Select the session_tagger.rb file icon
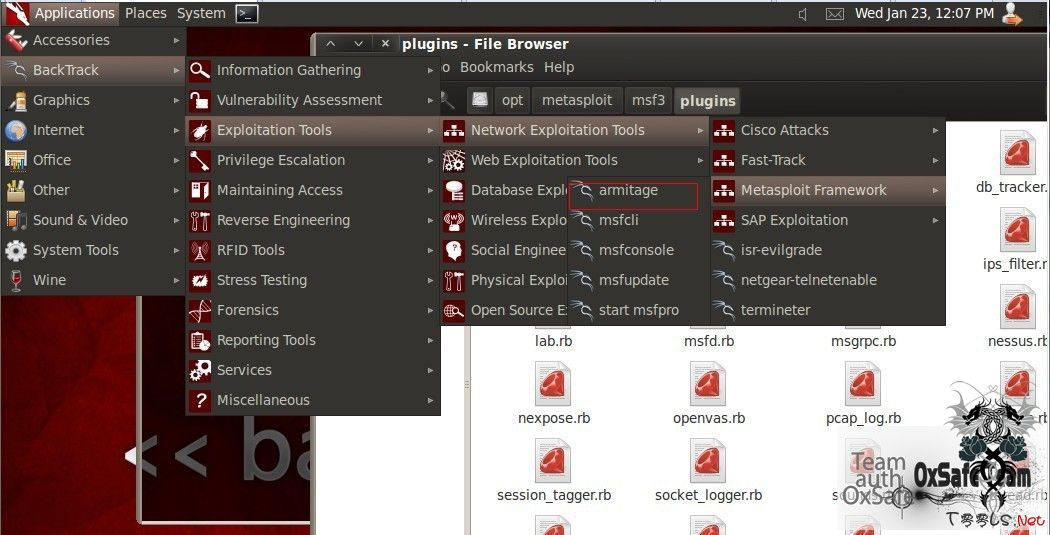This screenshot has height=535, width=1050. click(553, 461)
